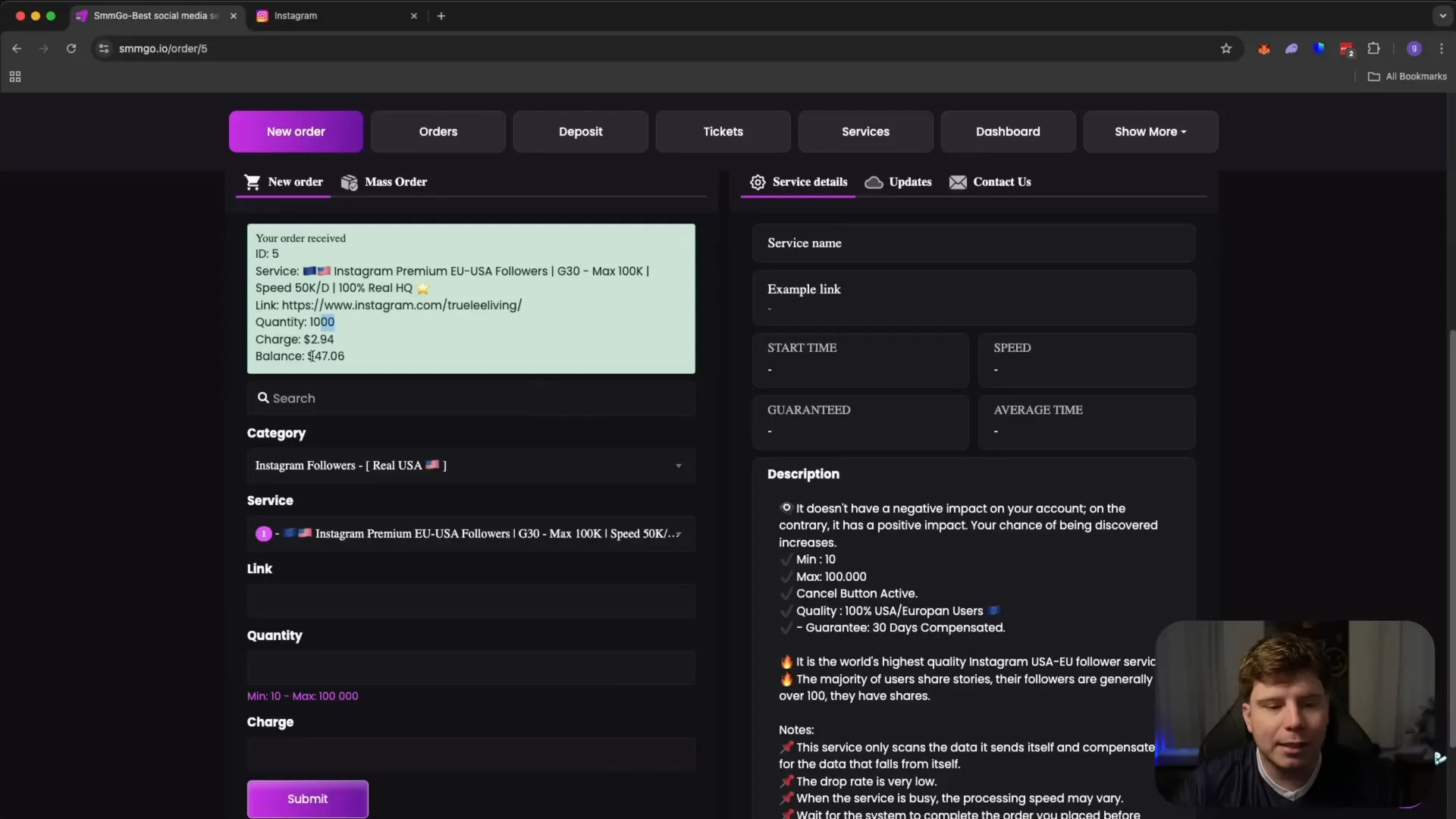Go to the Deposit page
The image size is (1456, 819).
pyautogui.click(x=580, y=132)
